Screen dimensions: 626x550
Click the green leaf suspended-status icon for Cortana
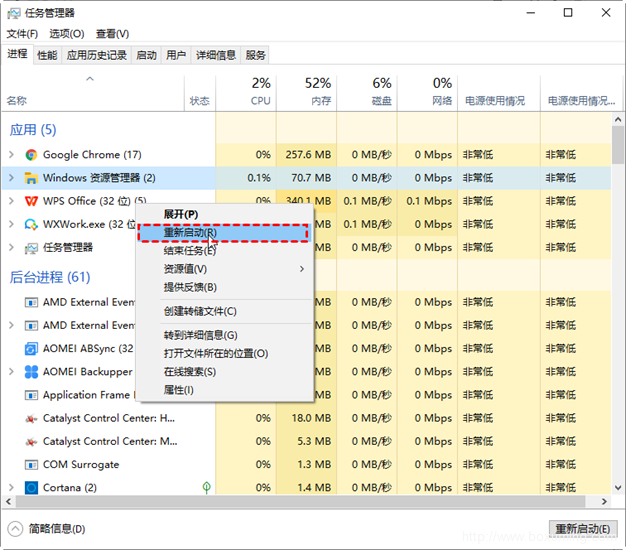tap(206, 487)
